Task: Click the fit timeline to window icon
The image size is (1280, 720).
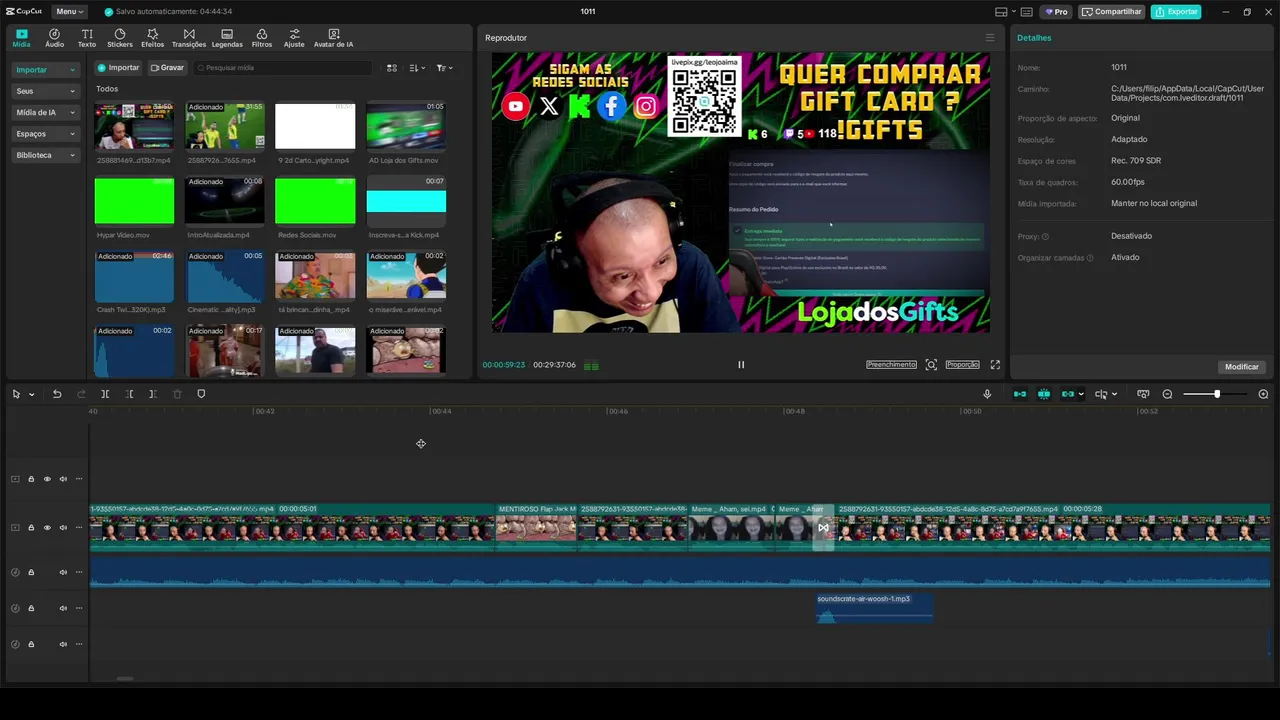Action: point(1143,394)
